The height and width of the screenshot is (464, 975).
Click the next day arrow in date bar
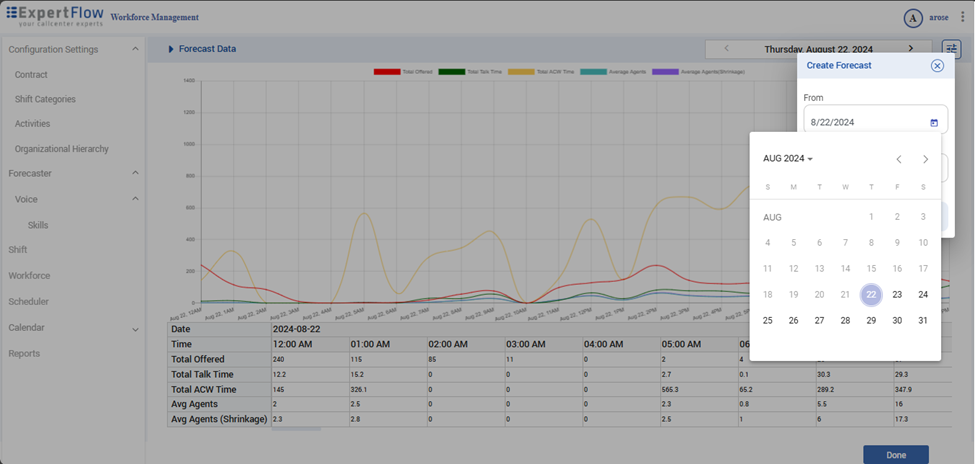coord(910,49)
